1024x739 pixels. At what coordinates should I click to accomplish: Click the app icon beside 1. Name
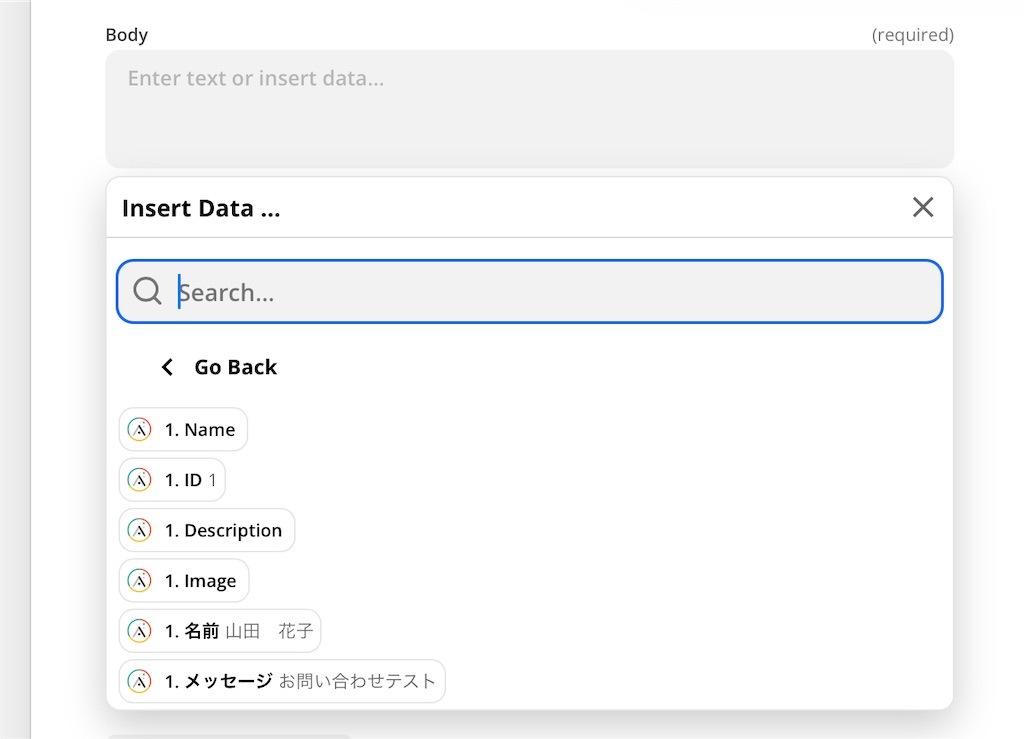pos(140,430)
